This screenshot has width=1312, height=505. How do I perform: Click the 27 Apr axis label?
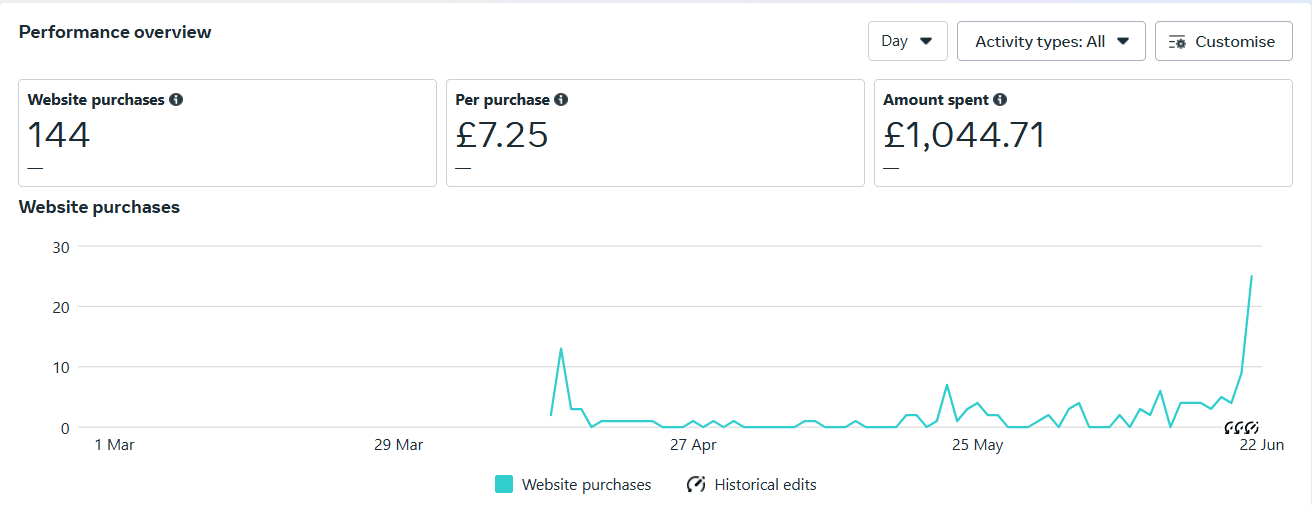[x=694, y=445]
